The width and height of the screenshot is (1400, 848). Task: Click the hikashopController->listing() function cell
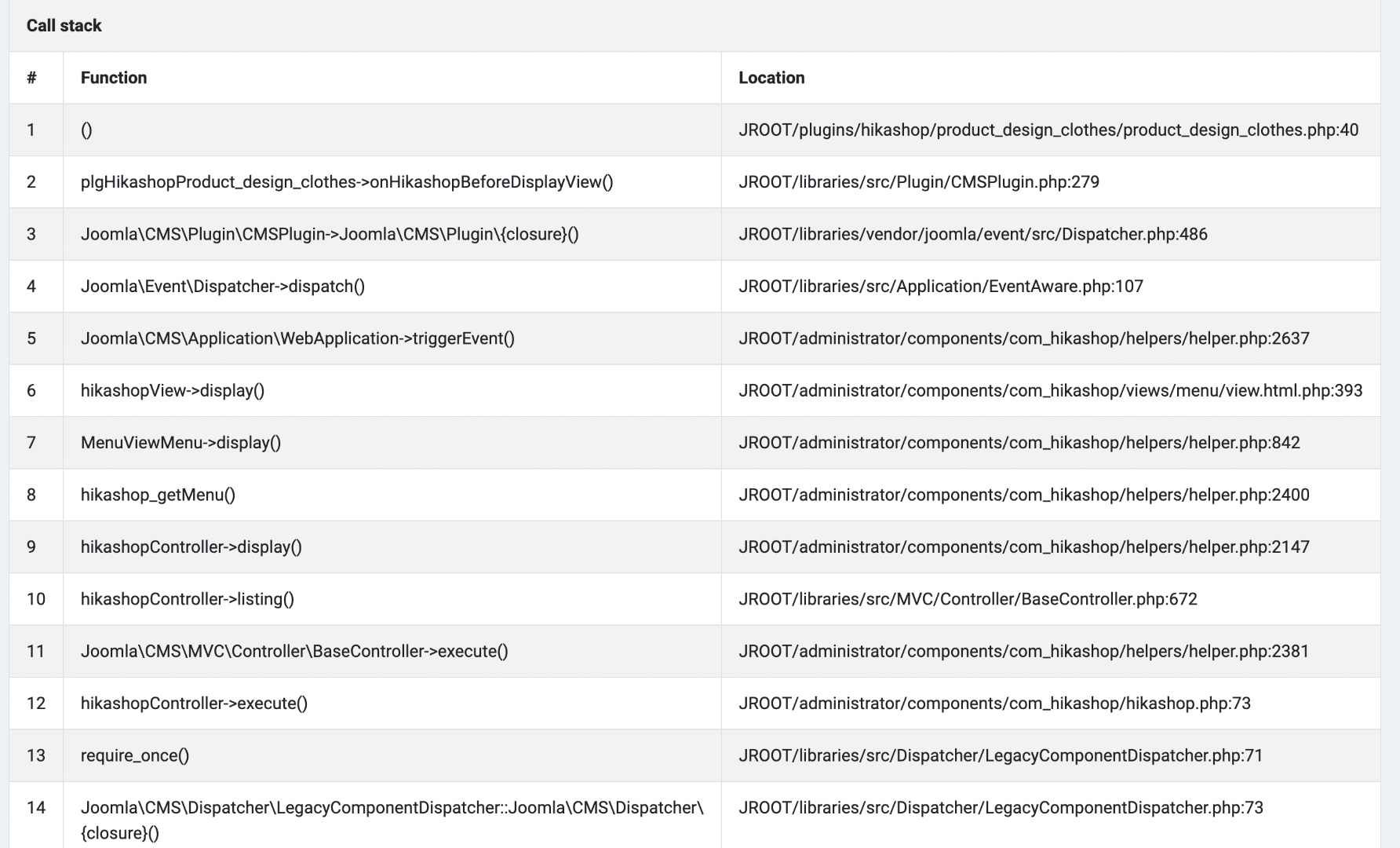[x=187, y=599]
